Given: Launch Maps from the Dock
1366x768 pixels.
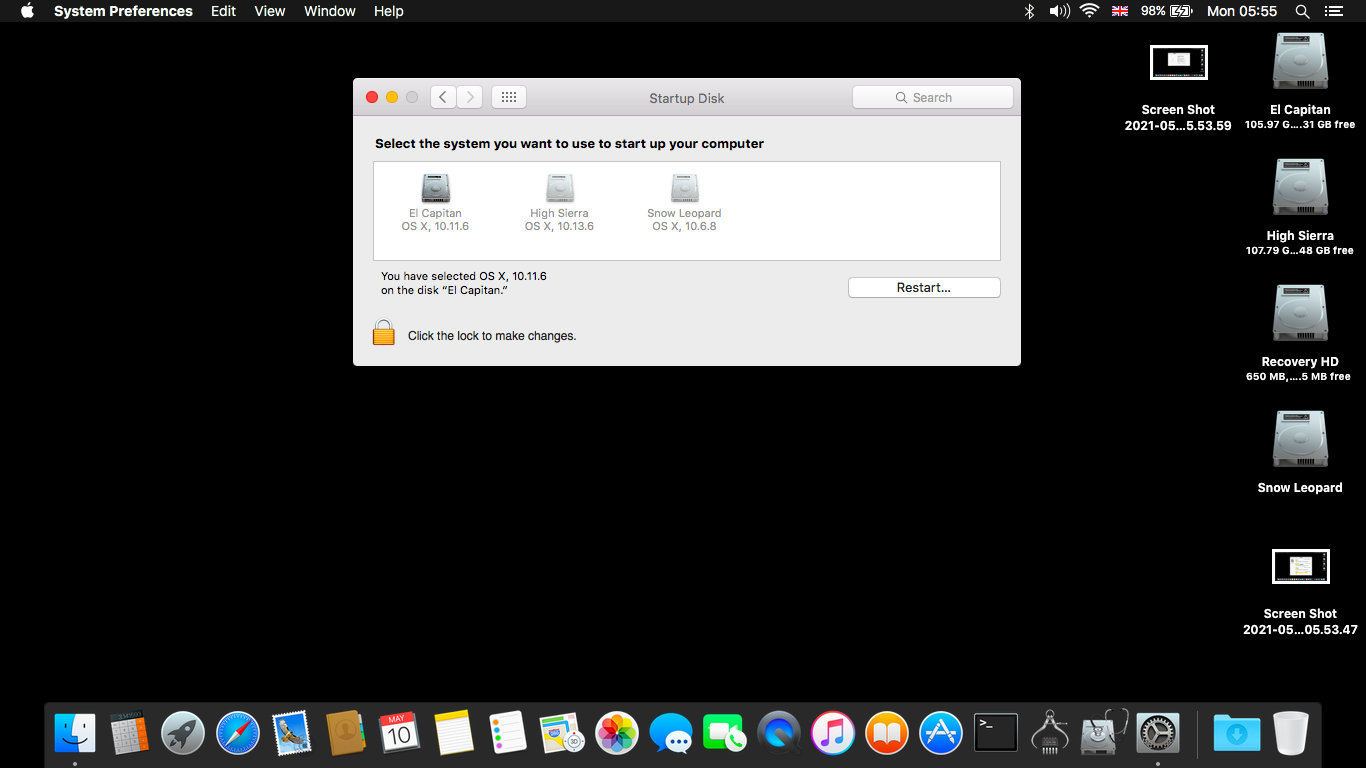Looking at the screenshot, I should click(561, 733).
